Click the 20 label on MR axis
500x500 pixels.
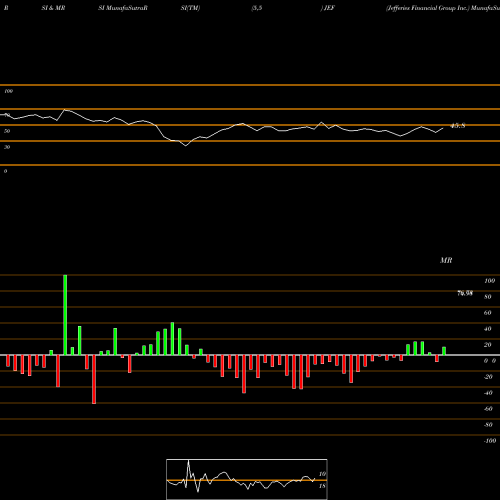coord(488,345)
